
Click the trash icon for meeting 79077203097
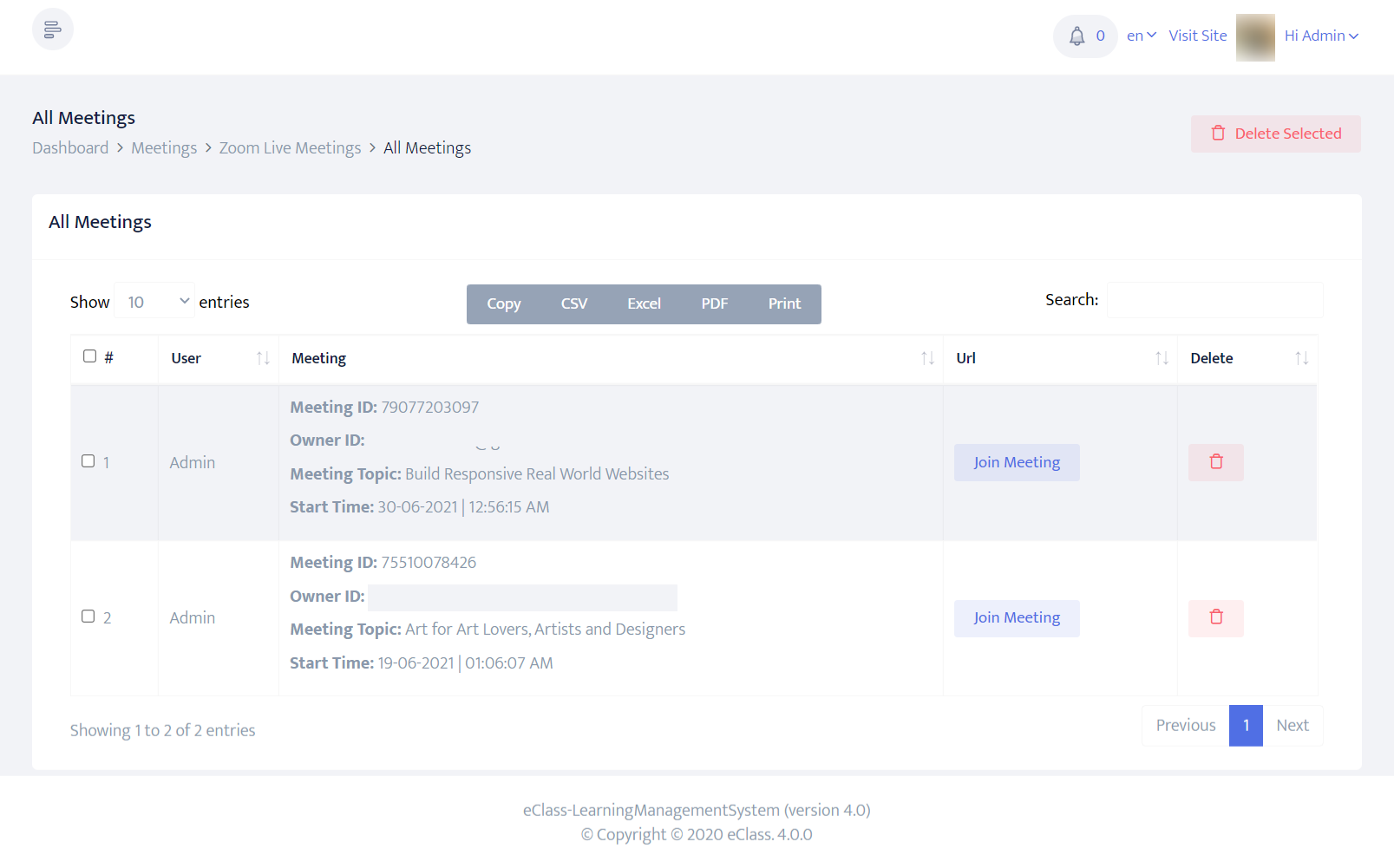tap(1215, 462)
